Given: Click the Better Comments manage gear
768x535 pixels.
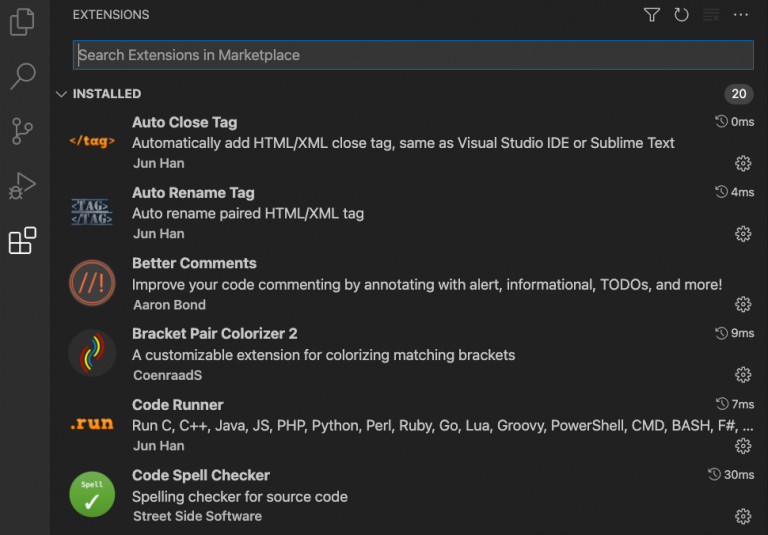Looking at the screenshot, I should click(x=743, y=304).
